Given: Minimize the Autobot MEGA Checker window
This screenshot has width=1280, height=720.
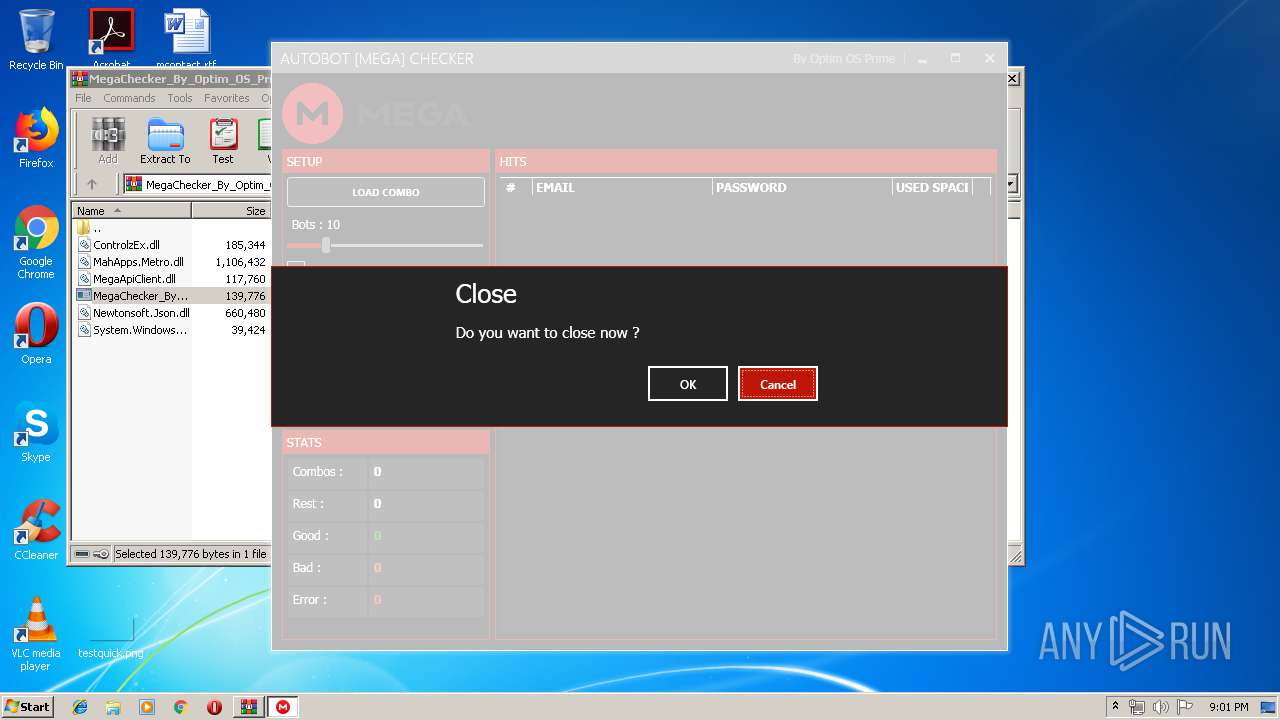Looking at the screenshot, I should coord(922,59).
